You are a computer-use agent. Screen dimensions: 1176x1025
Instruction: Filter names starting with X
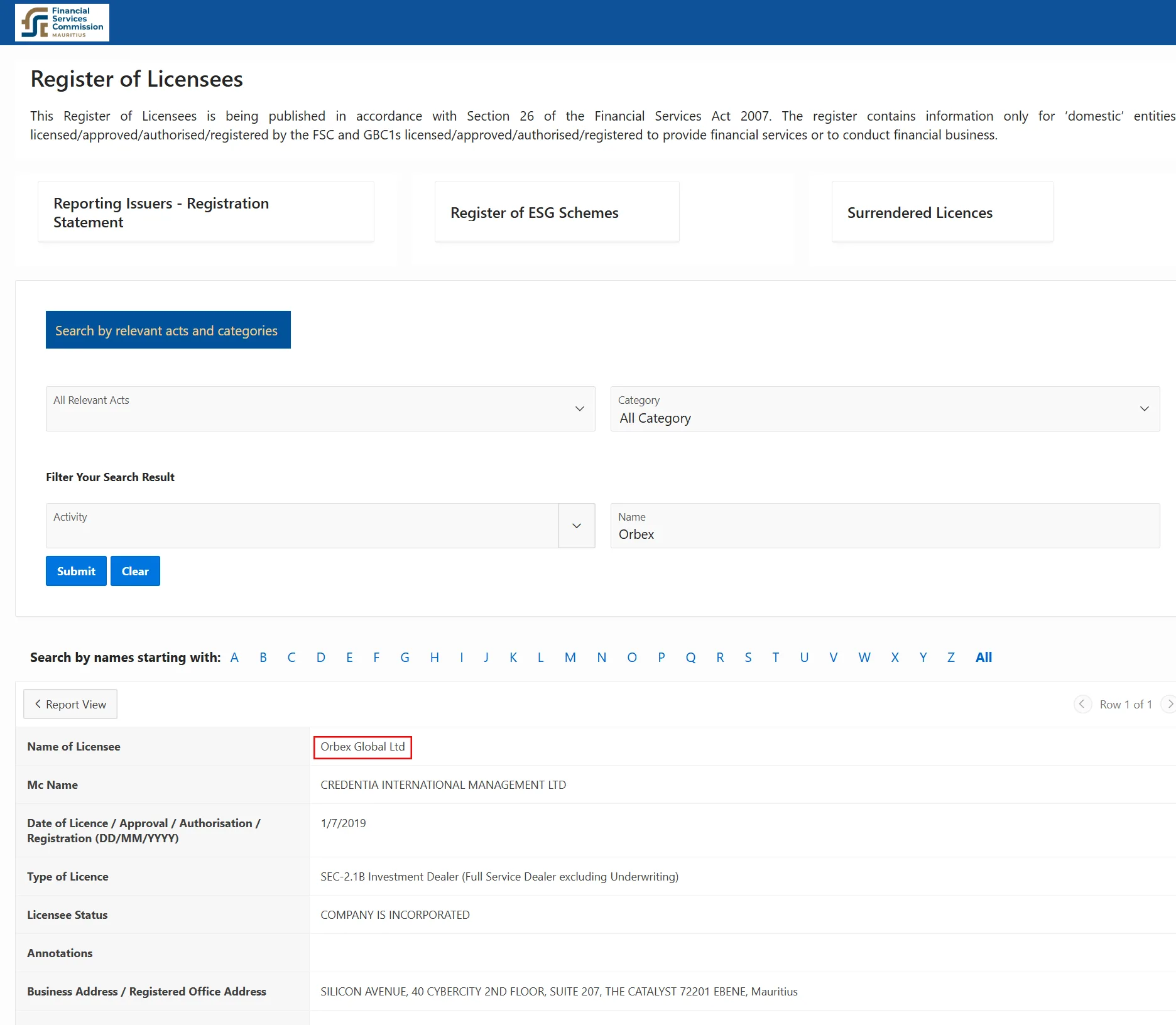coord(895,658)
